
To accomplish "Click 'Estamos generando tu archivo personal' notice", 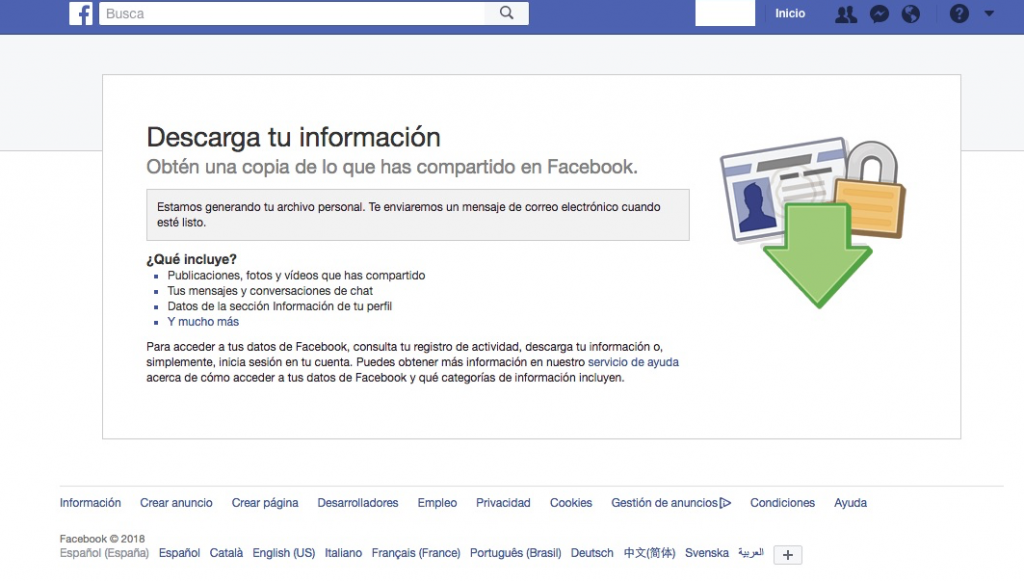I will coord(418,215).
